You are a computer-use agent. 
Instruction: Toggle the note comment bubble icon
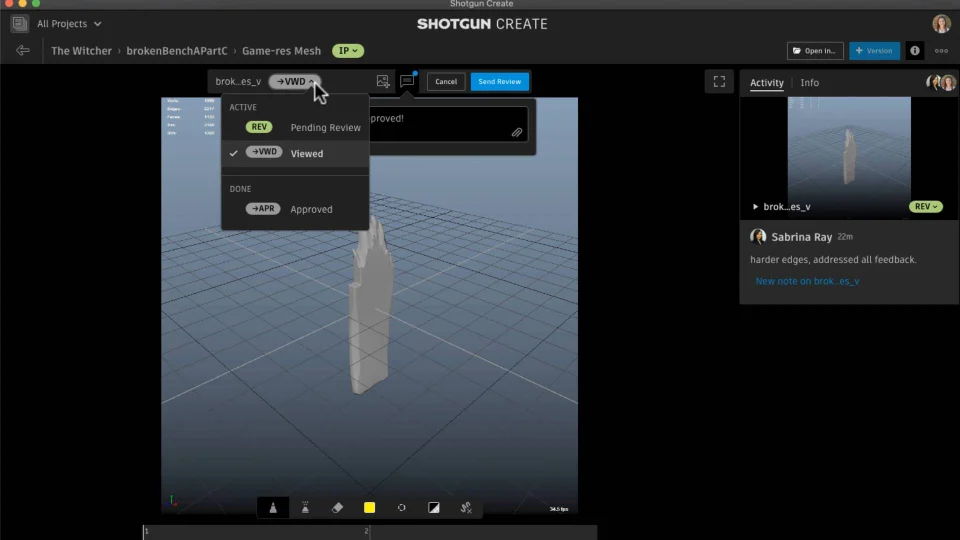point(407,81)
